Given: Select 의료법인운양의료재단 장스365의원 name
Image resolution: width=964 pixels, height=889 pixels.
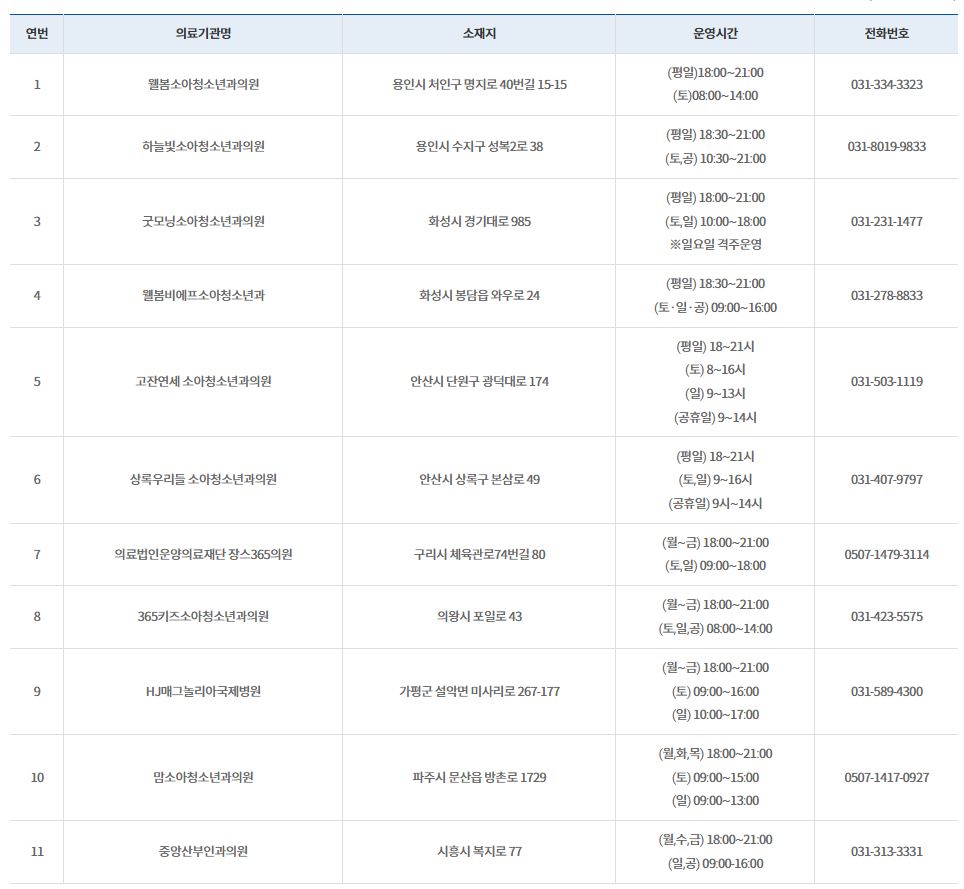Looking at the screenshot, I should (x=203, y=554).
